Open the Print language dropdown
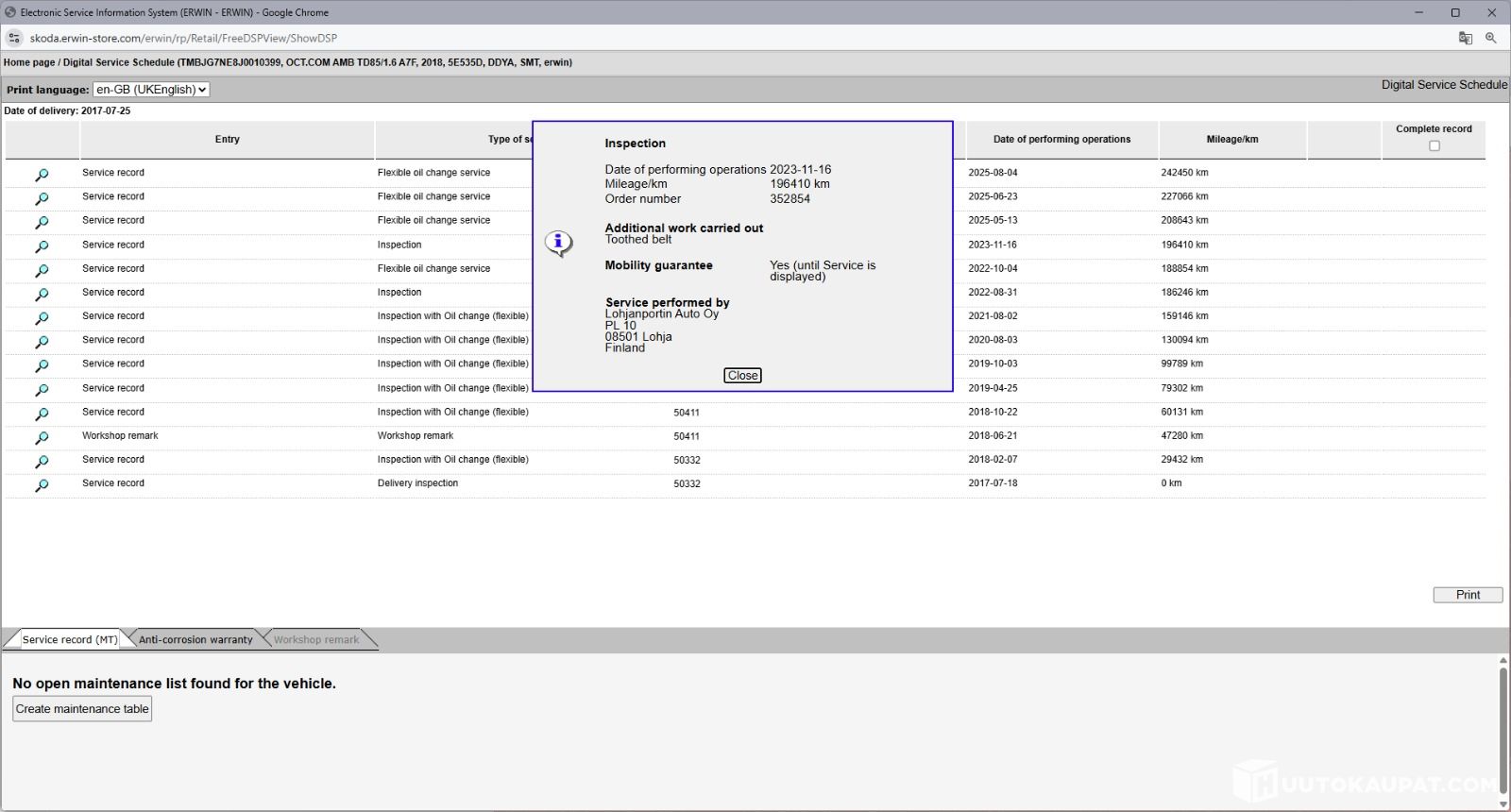Image resolution: width=1511 pixels, height=812 pixels. (151, 90)
